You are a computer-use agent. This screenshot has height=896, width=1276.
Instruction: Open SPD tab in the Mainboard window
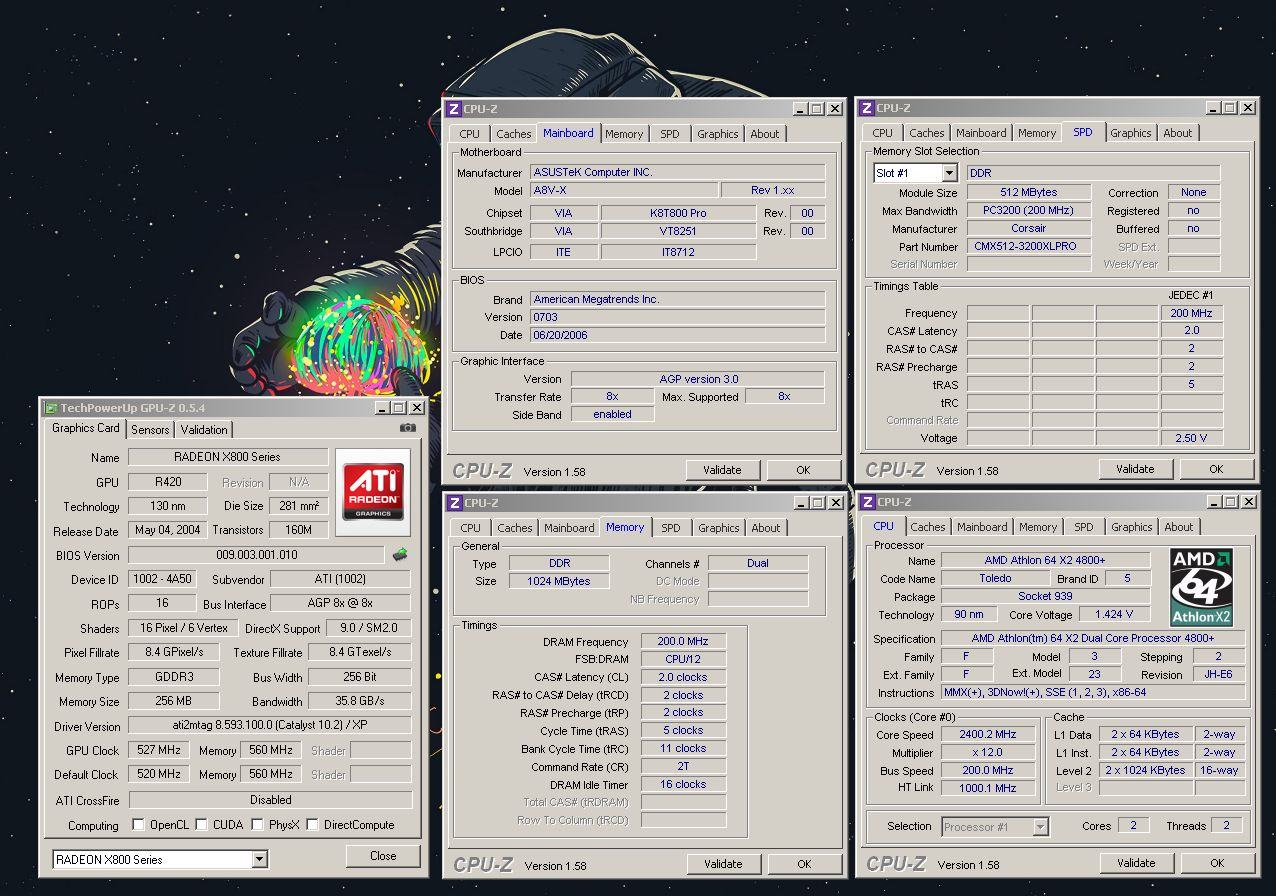pyautogui.click(x=670, y=134)
